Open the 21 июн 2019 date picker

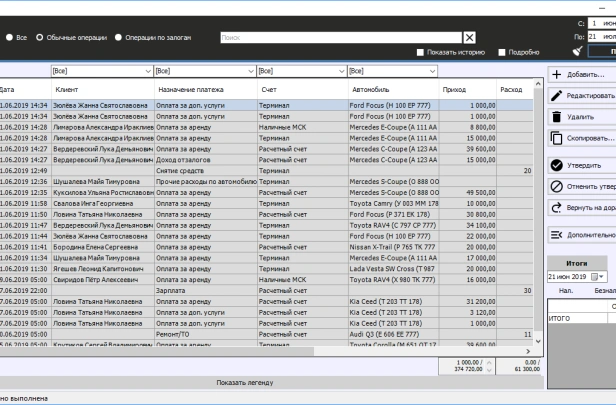pyautogui.click(x=600, y=276)
